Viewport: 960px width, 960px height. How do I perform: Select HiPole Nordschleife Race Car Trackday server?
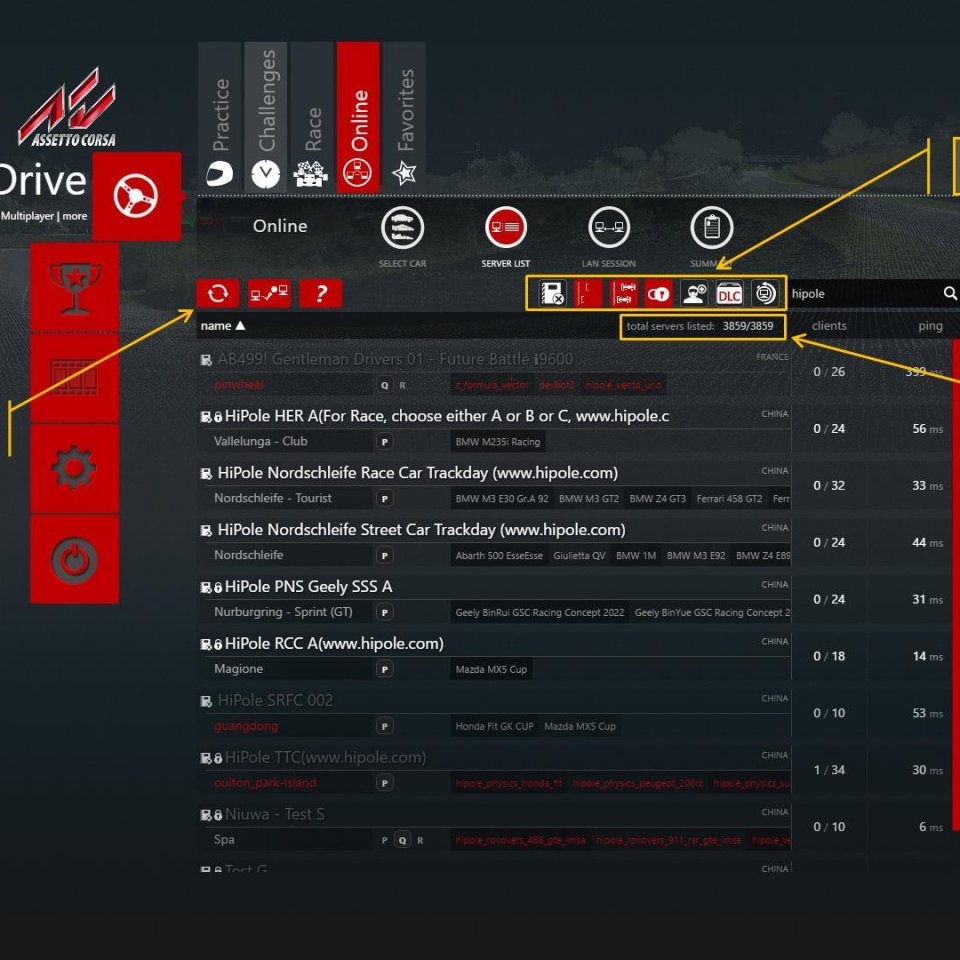coord(493,485)
